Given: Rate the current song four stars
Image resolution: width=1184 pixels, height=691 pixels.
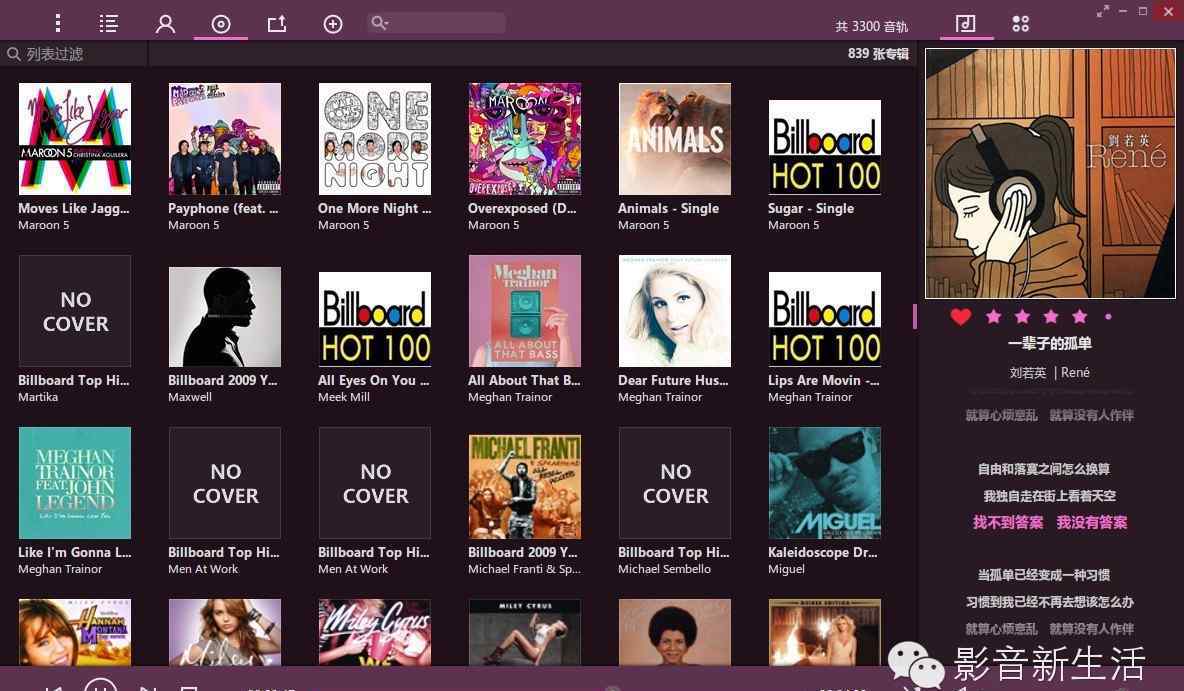Looking at the screenshot, I should click(1080, 316).
